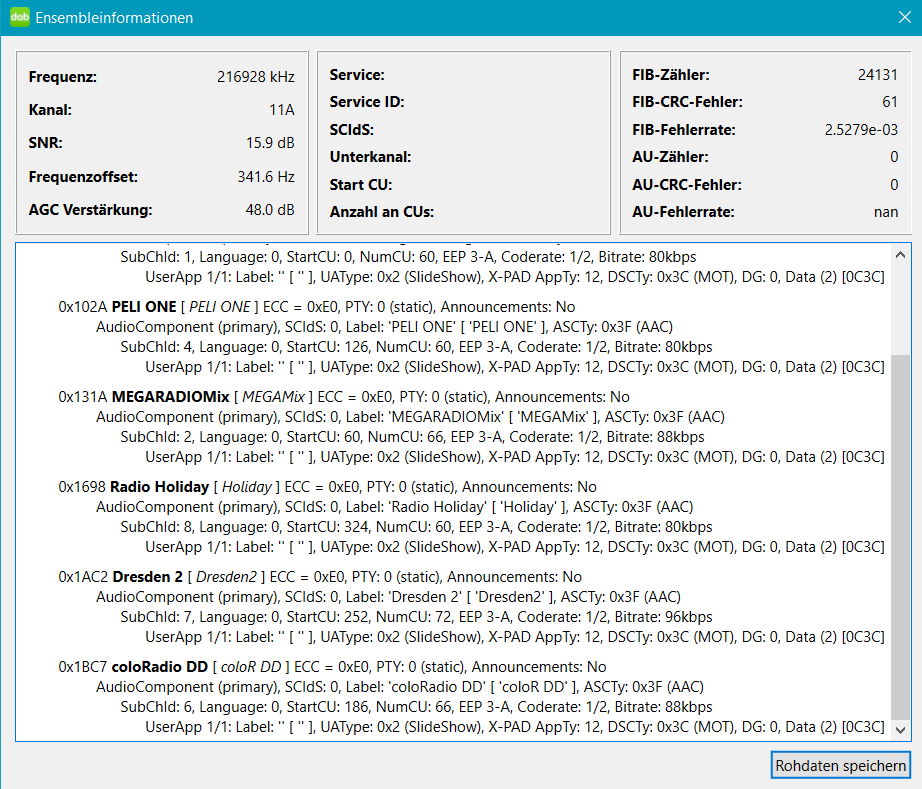Click the Rohdaten speichern button
Image resolution: width=922 pixels, height=789 pixels.
[x=840, y=766]
